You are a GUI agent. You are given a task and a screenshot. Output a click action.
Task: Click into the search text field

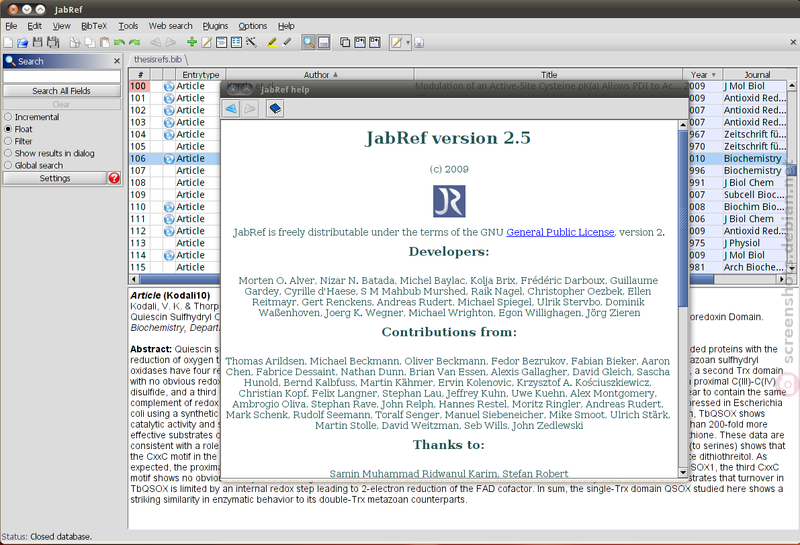62,77
